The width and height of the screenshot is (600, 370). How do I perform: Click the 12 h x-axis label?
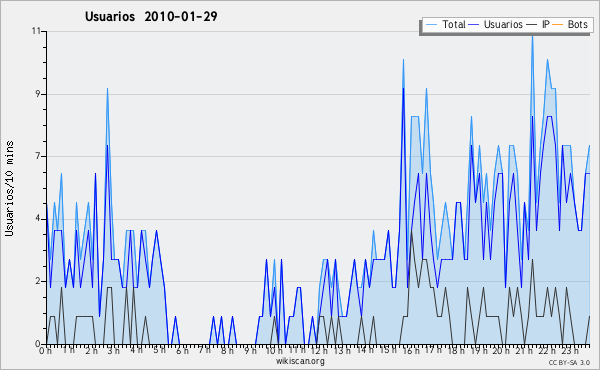pyautogui.click(x=319, y=350)
